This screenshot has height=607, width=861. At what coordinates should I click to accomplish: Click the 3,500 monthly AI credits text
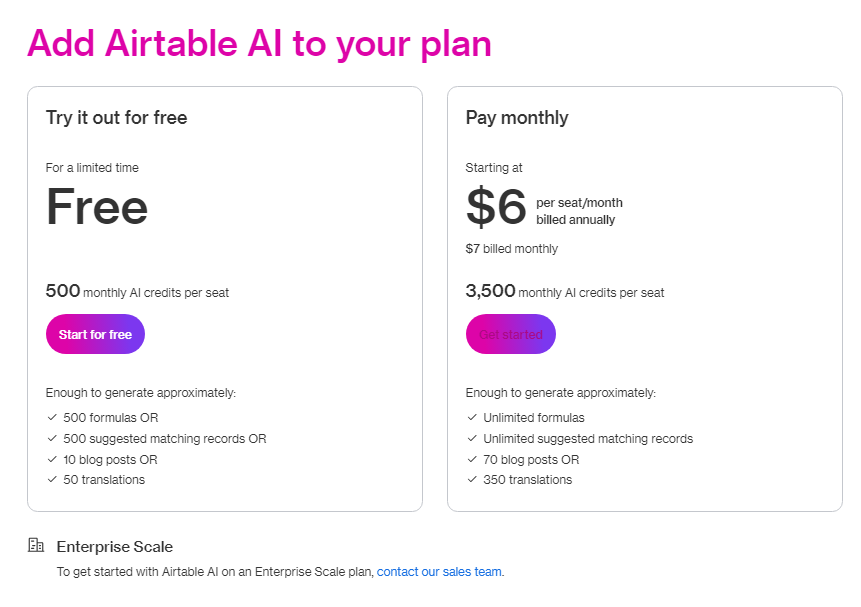click(x=564, y=292)
